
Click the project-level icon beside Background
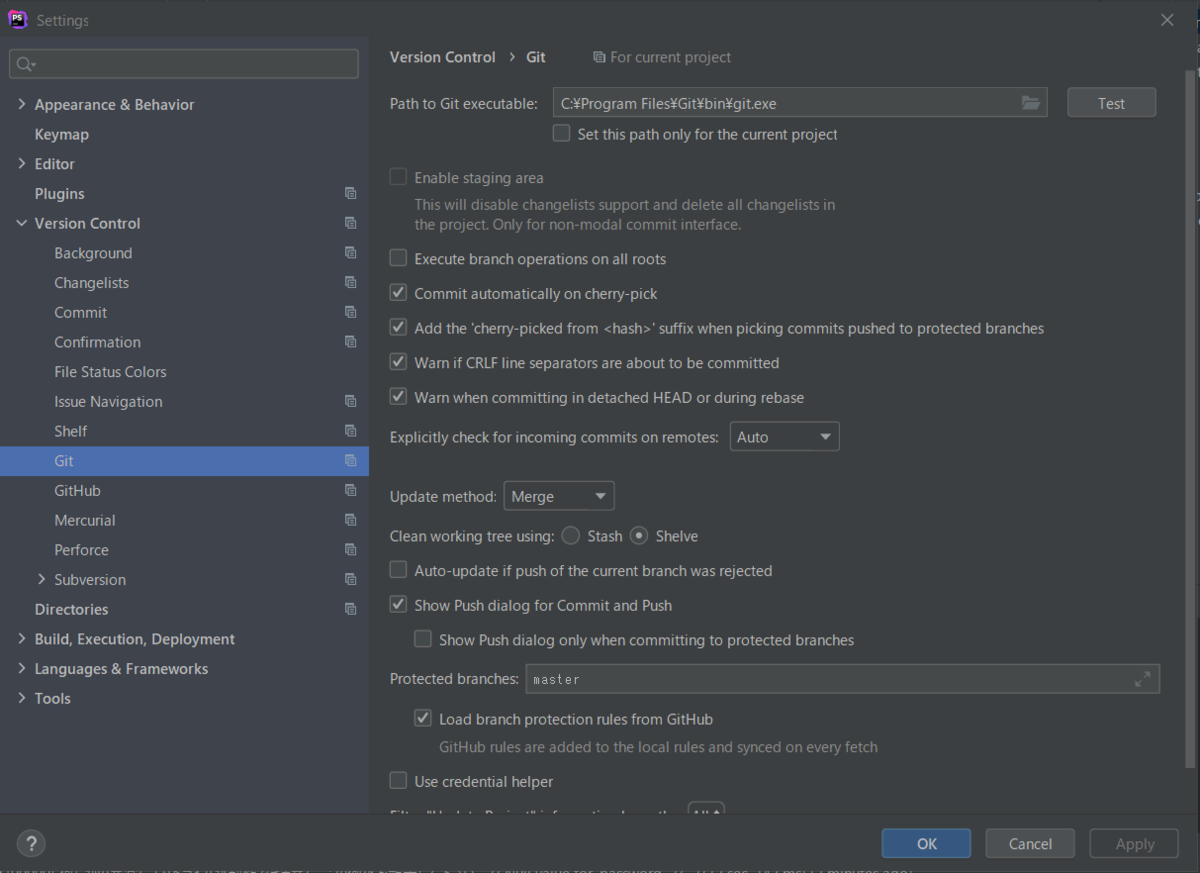[350, 253]
